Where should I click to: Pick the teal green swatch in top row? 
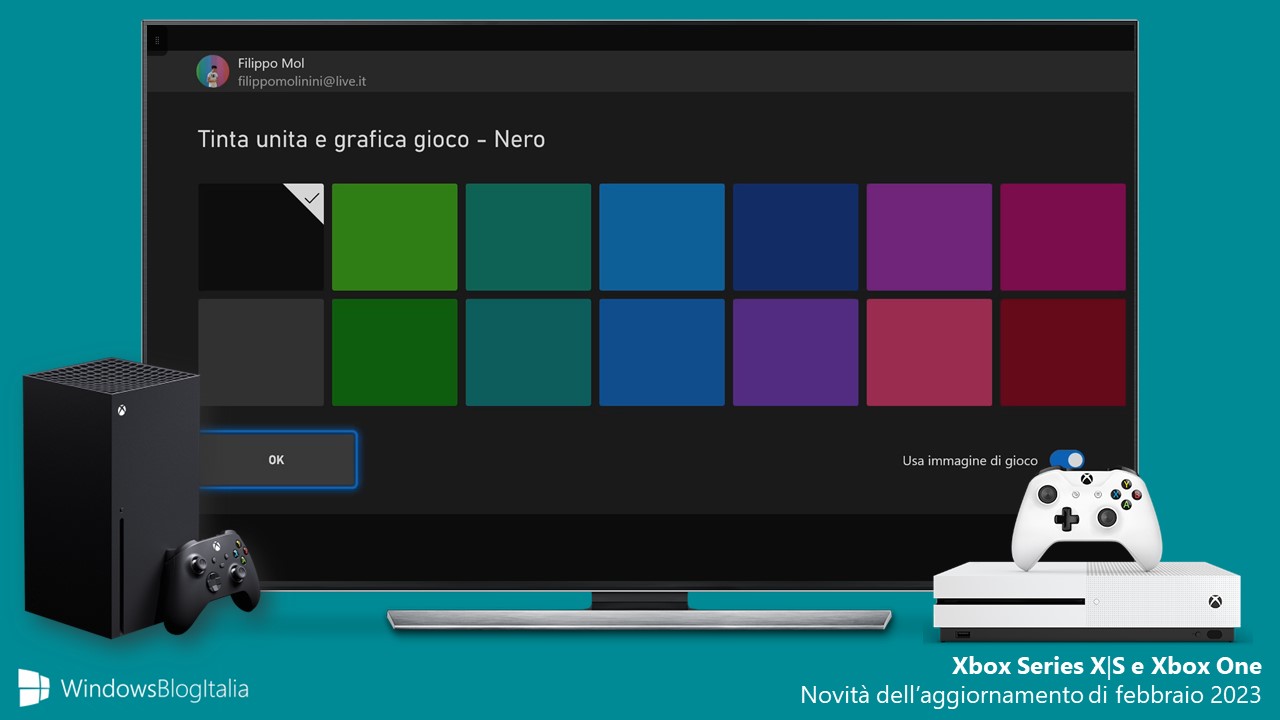pyautogui.click(x=528, y=237)
